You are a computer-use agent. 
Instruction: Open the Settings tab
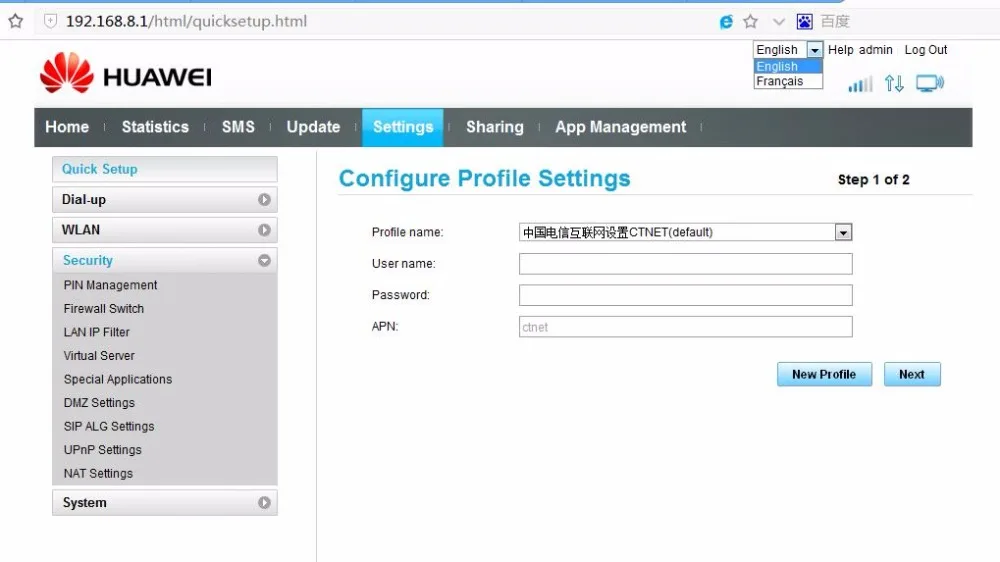(403, 127)
